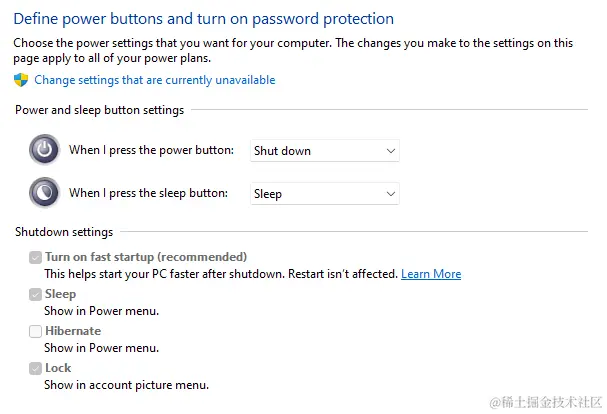Toggle the Turn on fast startup checkbox

point(36,257)
